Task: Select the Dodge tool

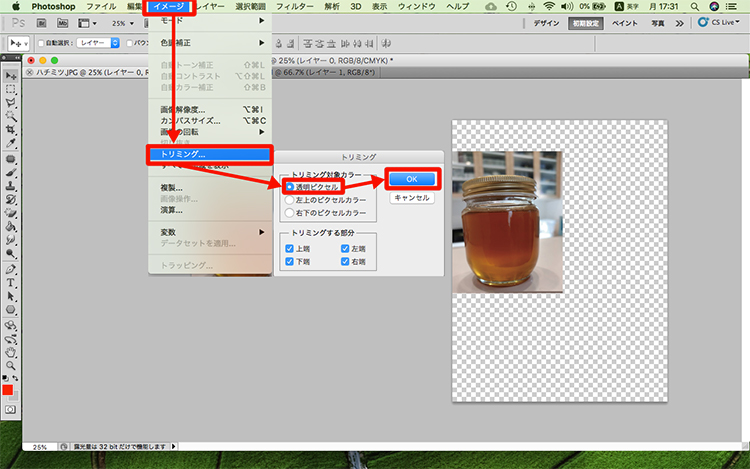Action: pos(11,253)
